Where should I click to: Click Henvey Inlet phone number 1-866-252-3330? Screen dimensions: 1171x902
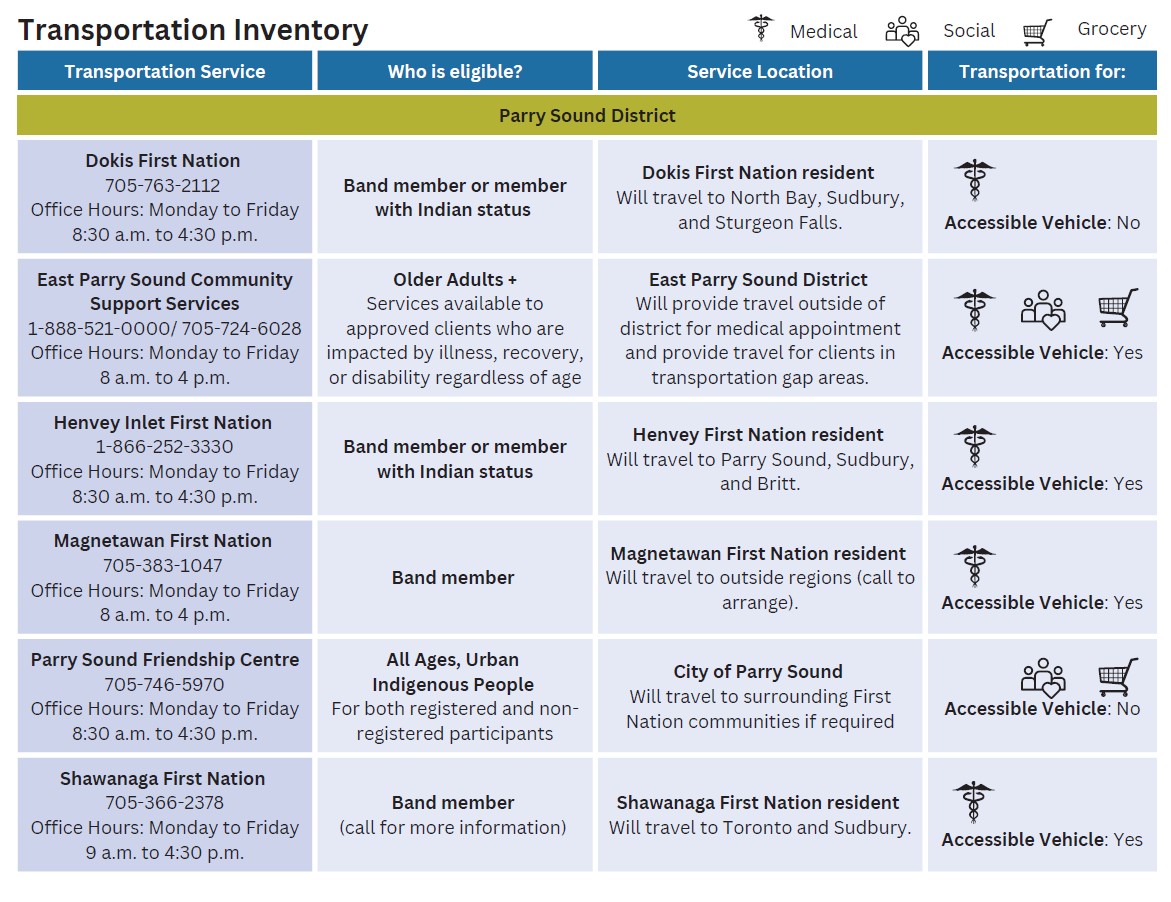164,447
